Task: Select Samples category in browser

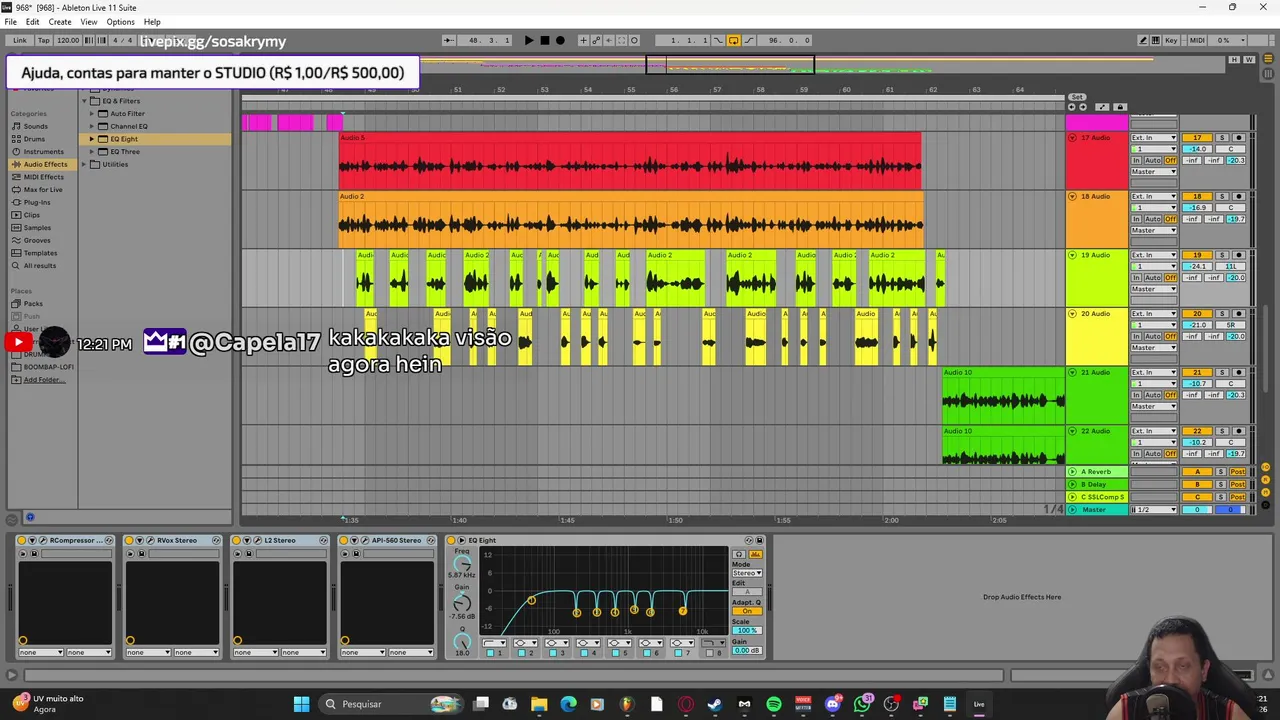Action: tap(37, 228)
